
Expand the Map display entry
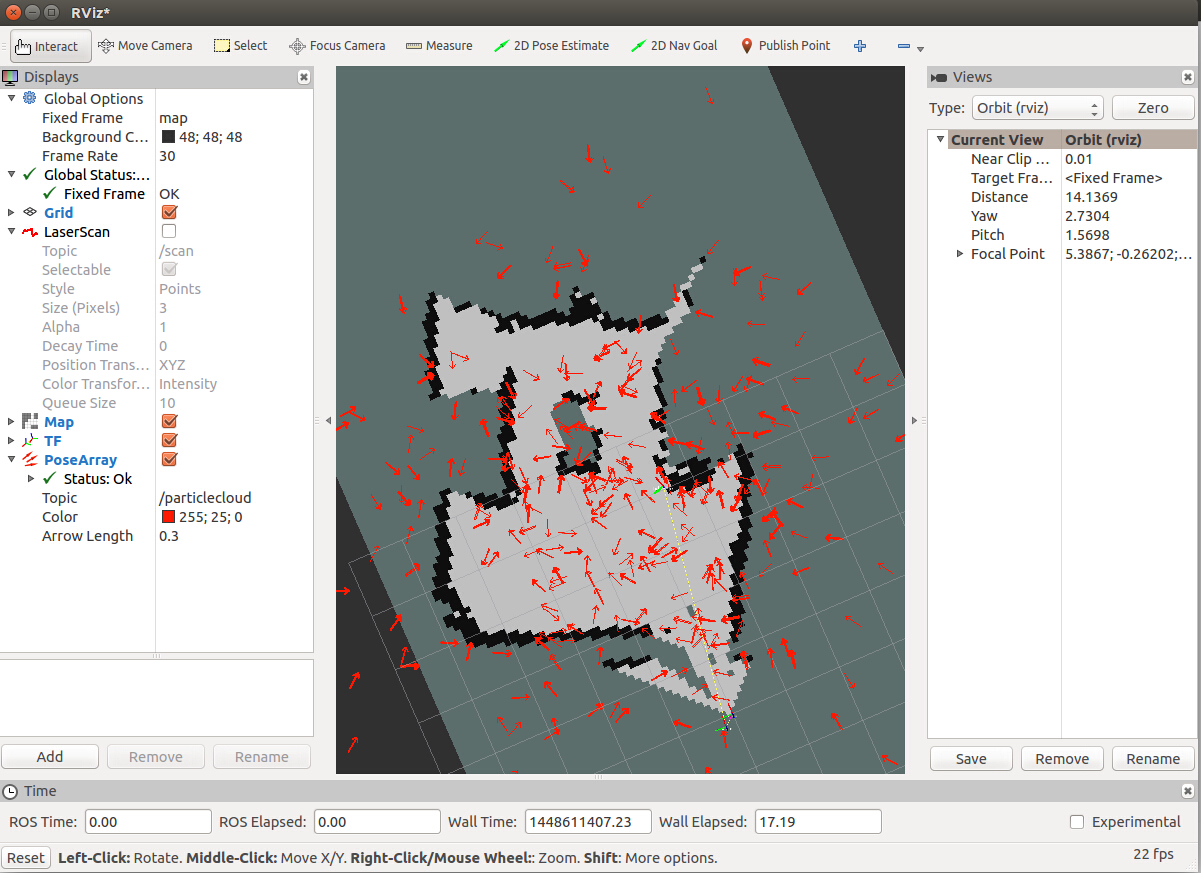[x=11, y=422]
